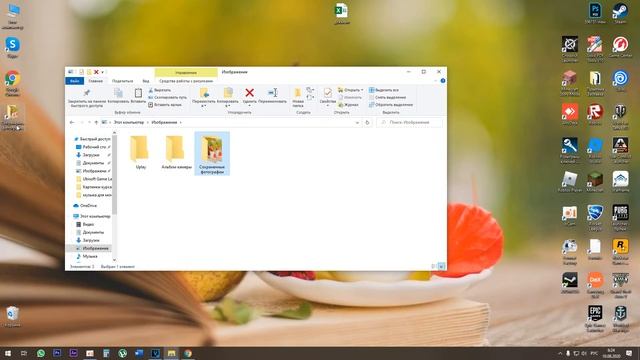640x360 pixels.
Task: Click the Excel file icon on the desktop
Action: pyautogui.click(x=341, y=13)
